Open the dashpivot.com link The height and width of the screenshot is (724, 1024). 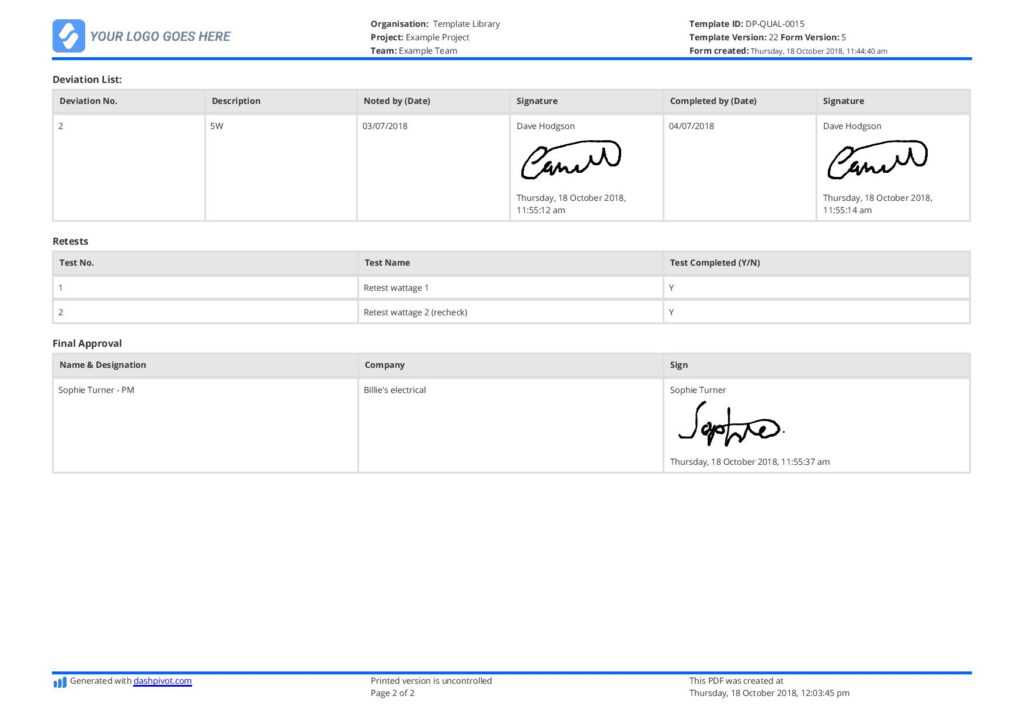(x=165, y=681)
